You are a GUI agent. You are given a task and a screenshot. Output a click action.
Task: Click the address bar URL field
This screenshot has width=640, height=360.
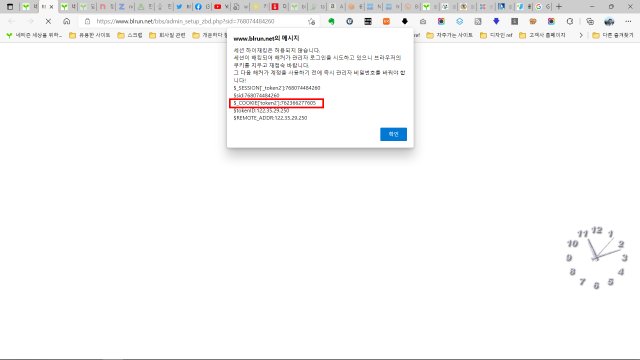click(200, 21)
